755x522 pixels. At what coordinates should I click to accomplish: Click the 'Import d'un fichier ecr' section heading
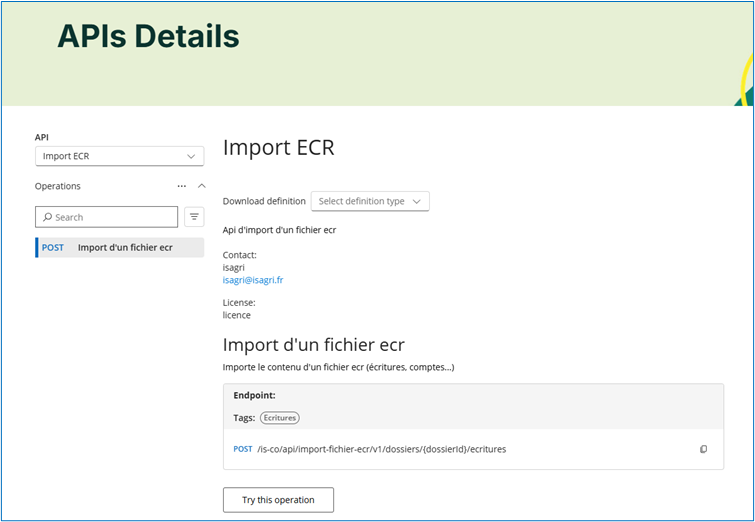point(313,345)
